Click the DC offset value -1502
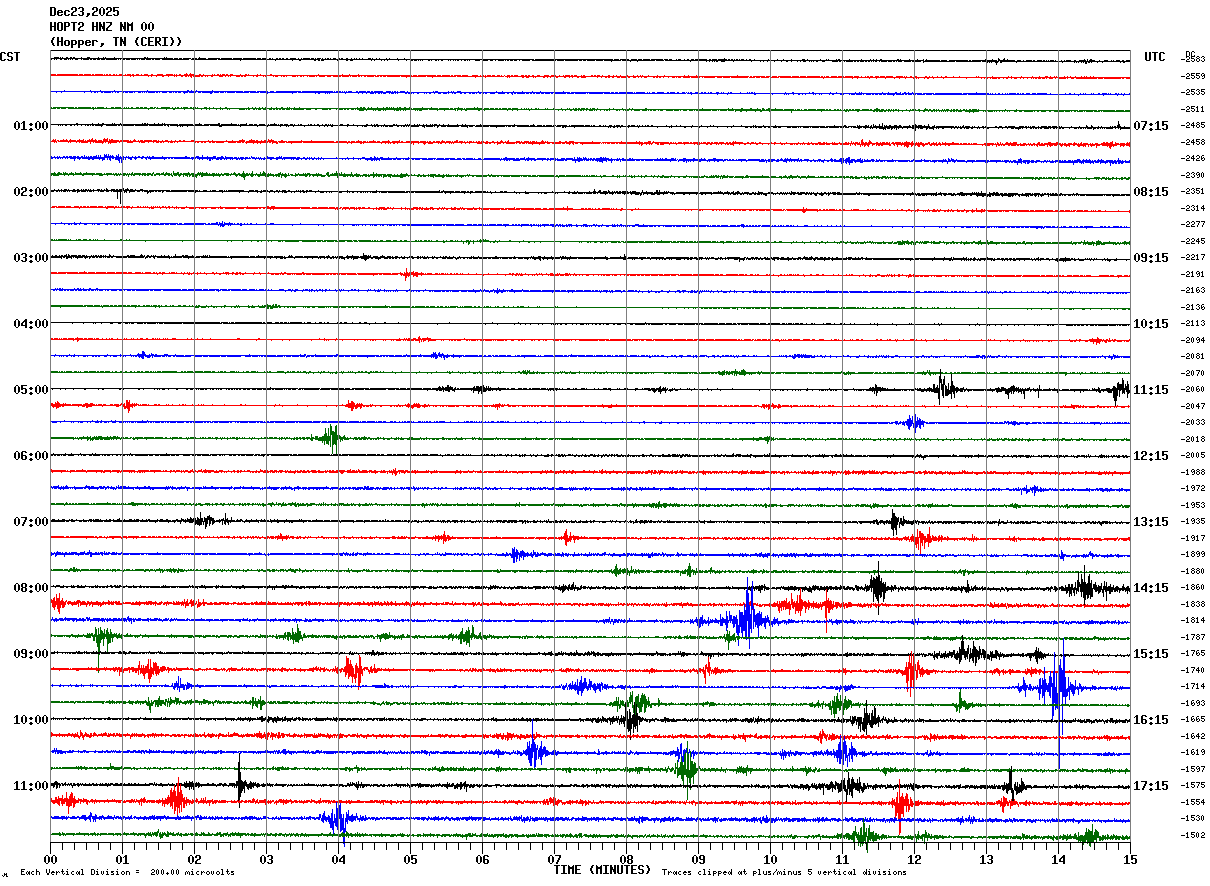Image resolution: width=1210 pixels, height=886 pixels. [1194, 834]
